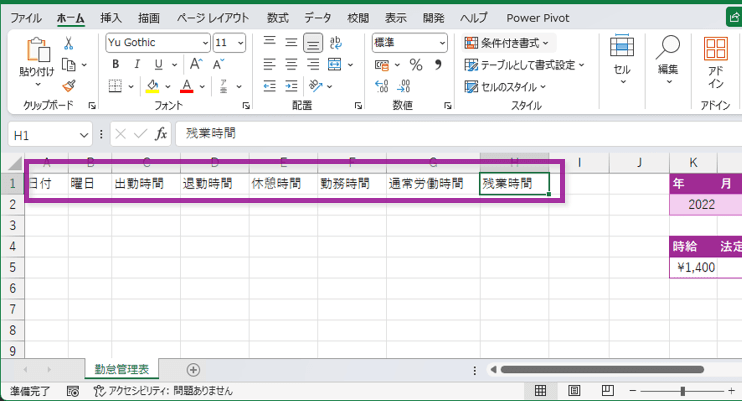Switch to the 挿入 (Insert) tab
The height and width of the screenshot is (401, 742).
click(111, 18)
